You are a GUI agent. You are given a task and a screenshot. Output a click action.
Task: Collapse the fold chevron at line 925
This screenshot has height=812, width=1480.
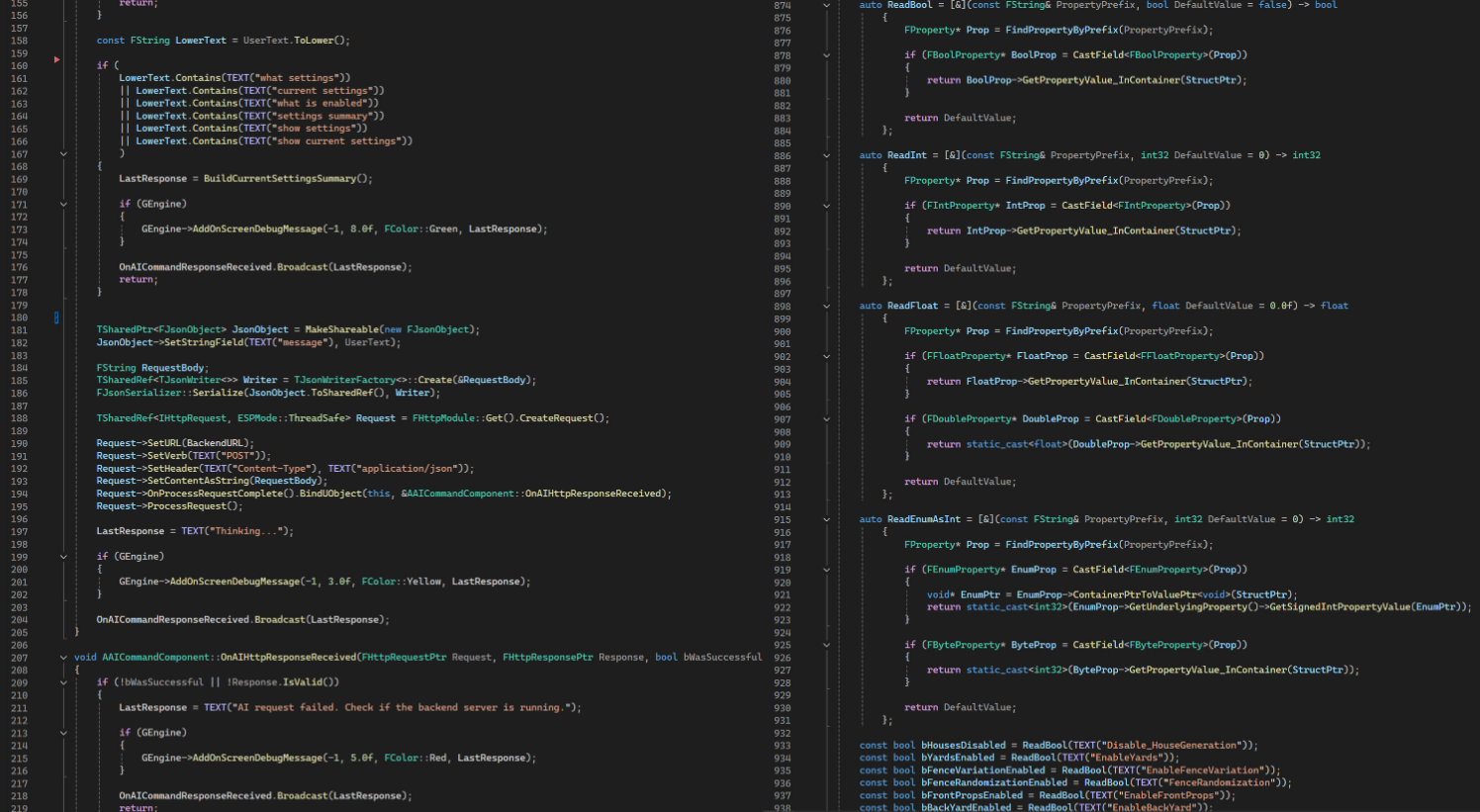[x=827, y=645]
